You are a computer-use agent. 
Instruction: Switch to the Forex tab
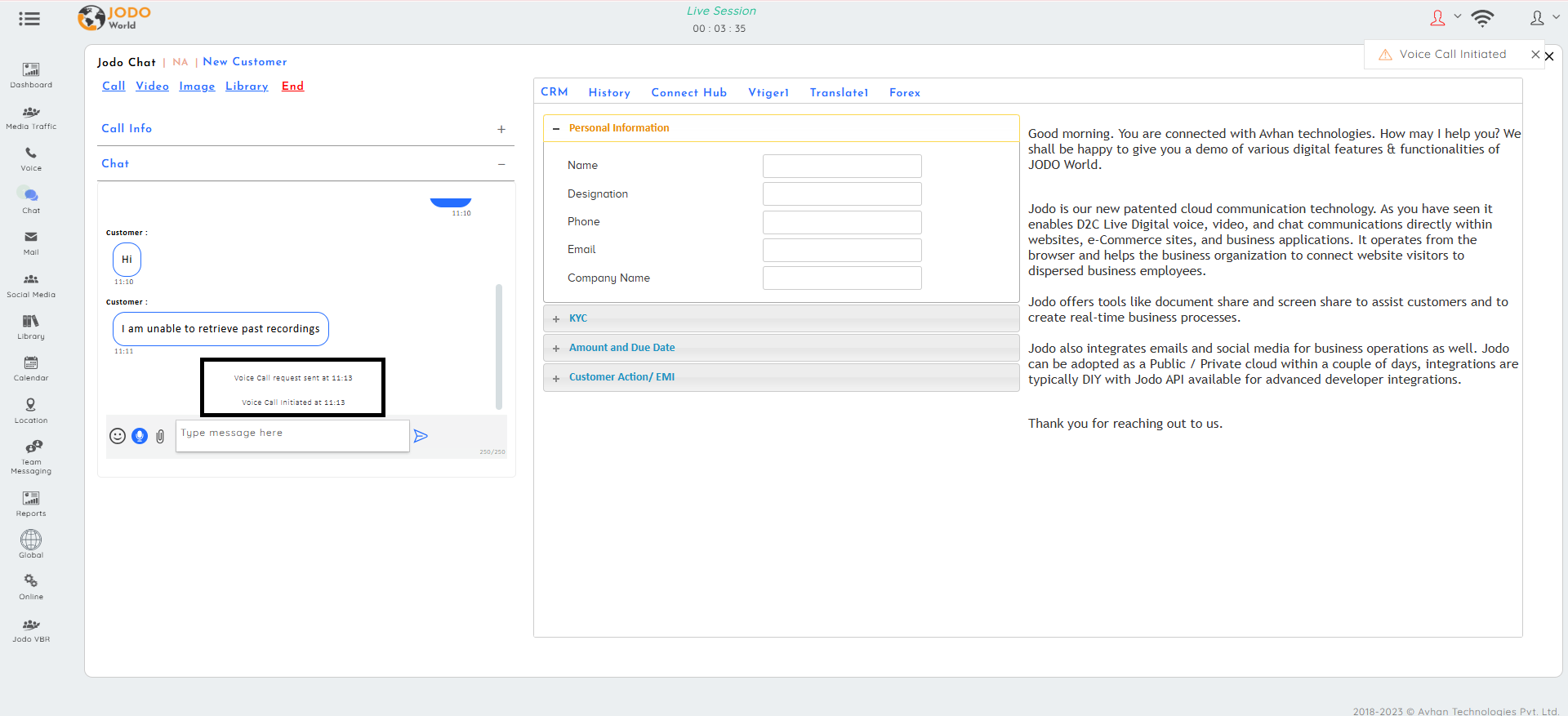click(x=905, y=93)
